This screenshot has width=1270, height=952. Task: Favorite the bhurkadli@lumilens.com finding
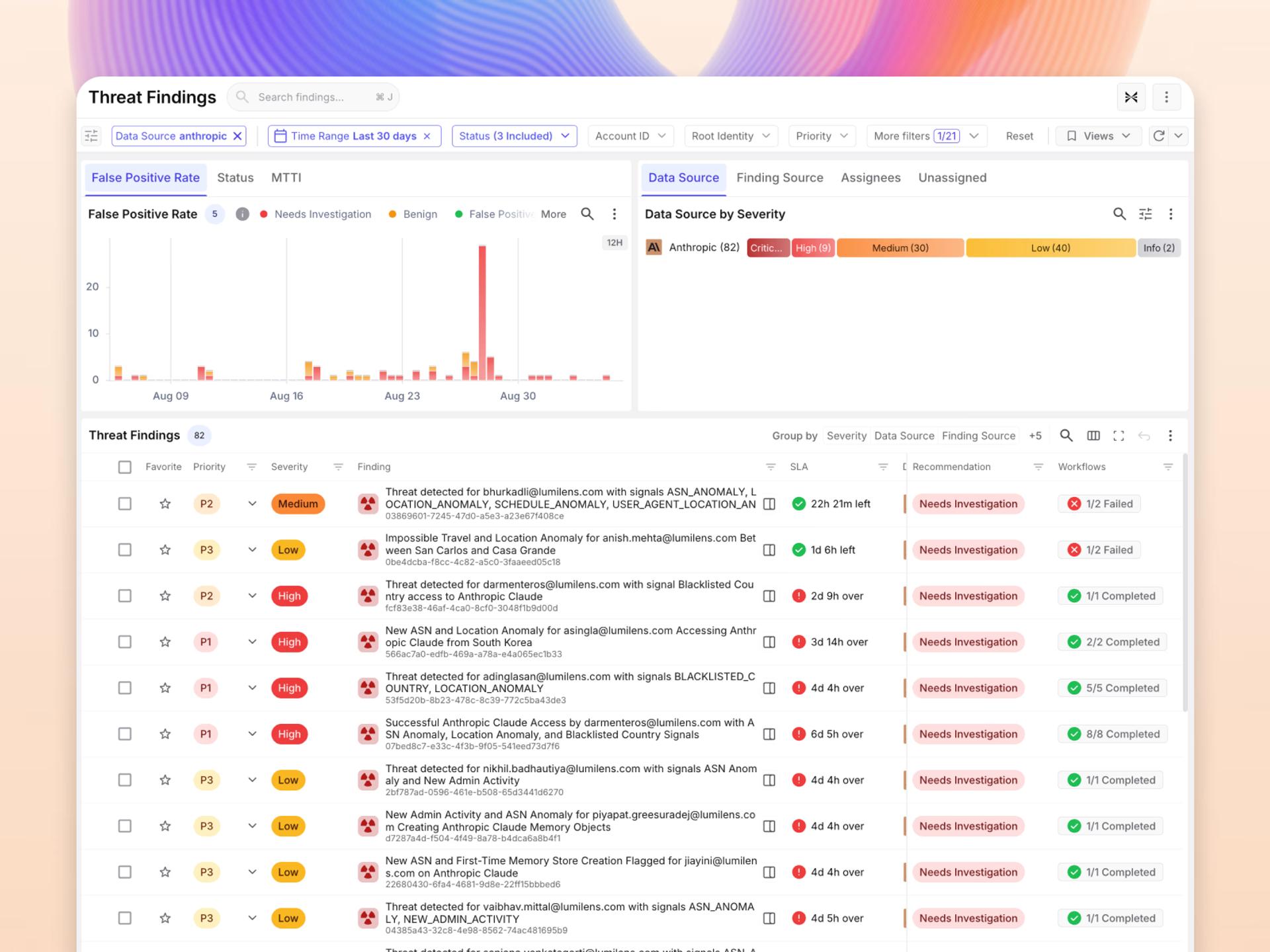[165, 504]
